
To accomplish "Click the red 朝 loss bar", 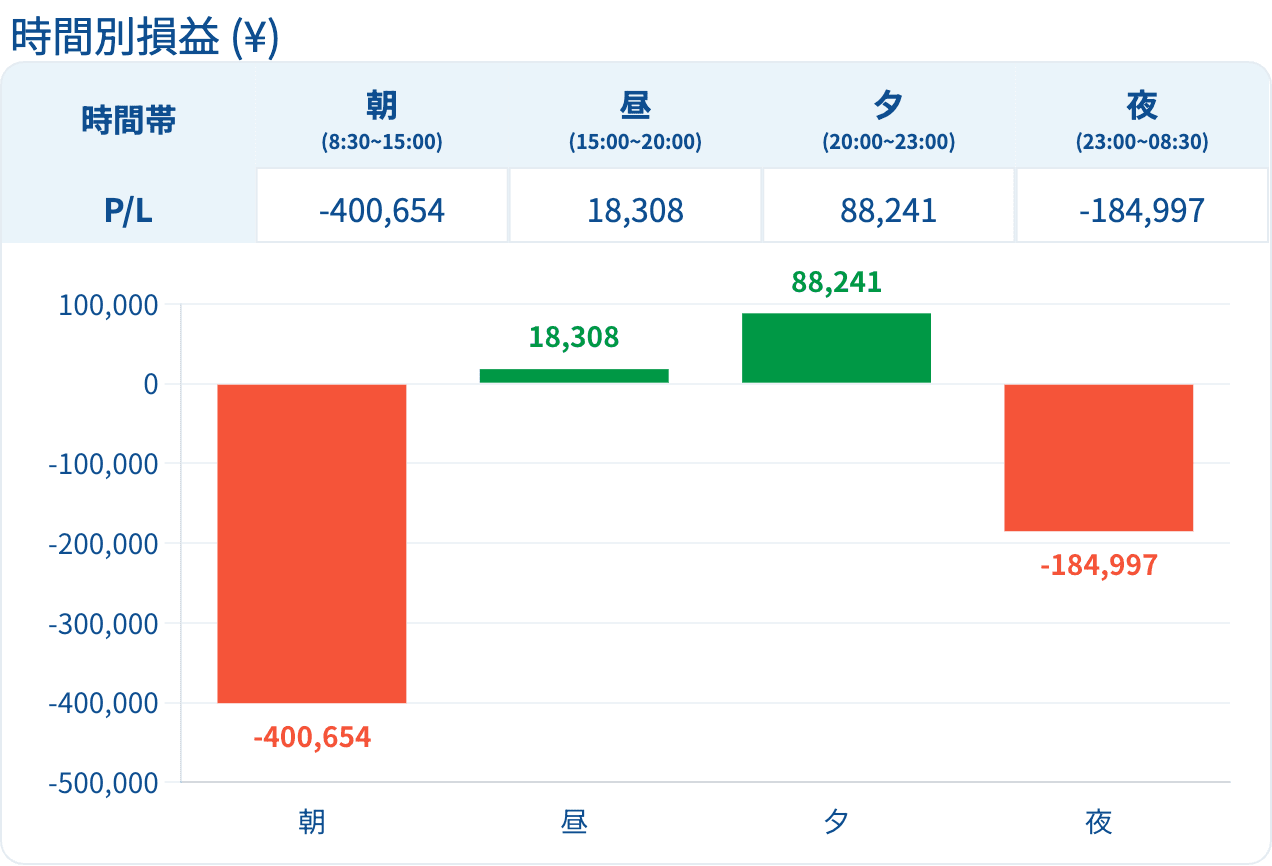I will tap(312, 543).
